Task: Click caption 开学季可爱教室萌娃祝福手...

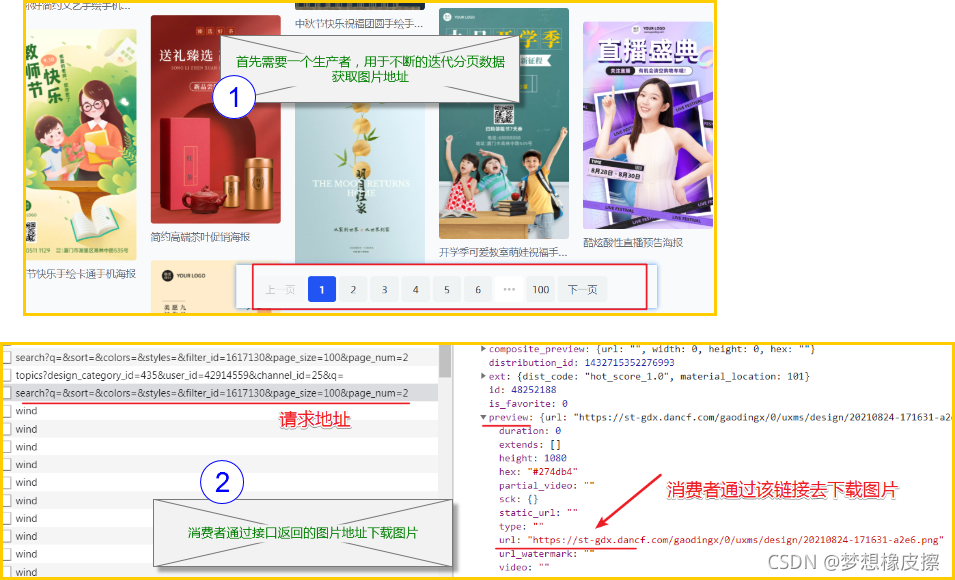Action: (x=503, y=252)
